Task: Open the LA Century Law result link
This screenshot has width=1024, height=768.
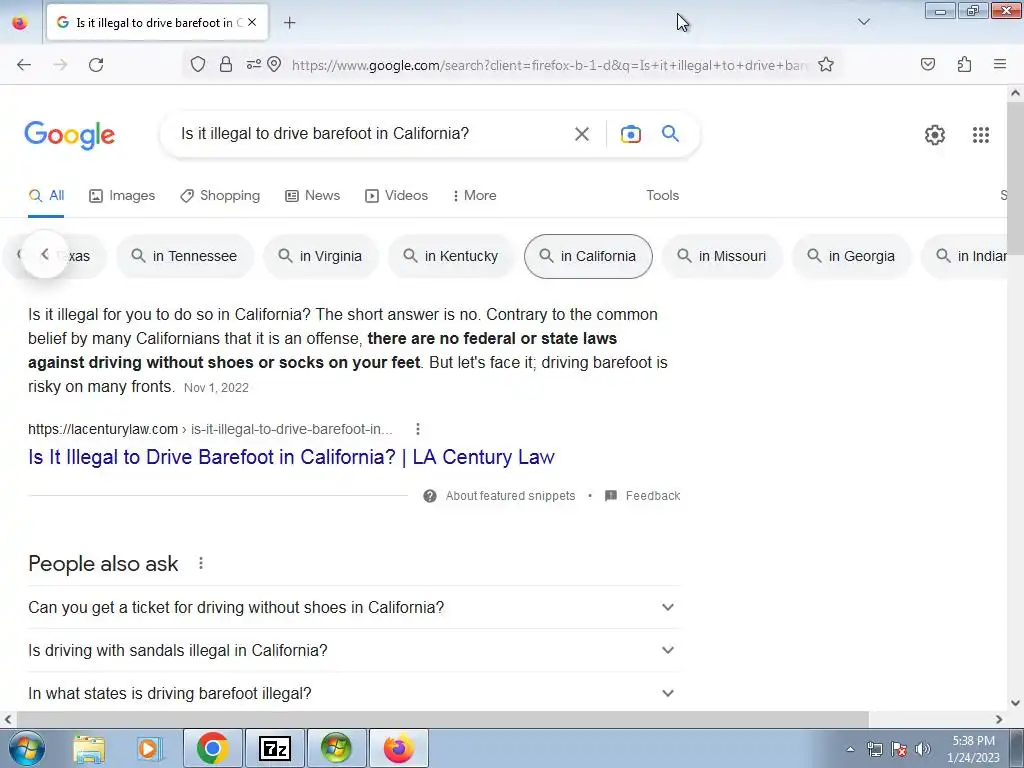Action: (291, 456)
